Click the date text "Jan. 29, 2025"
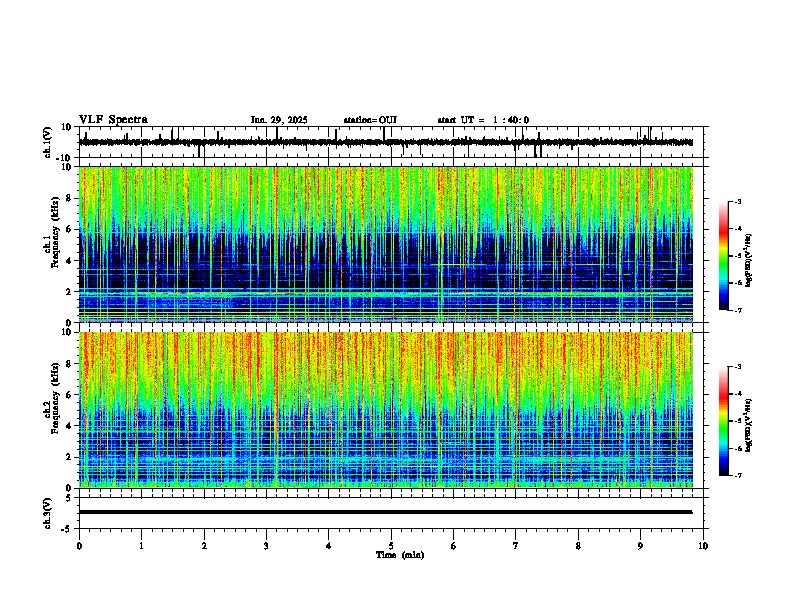 (279, 120)
